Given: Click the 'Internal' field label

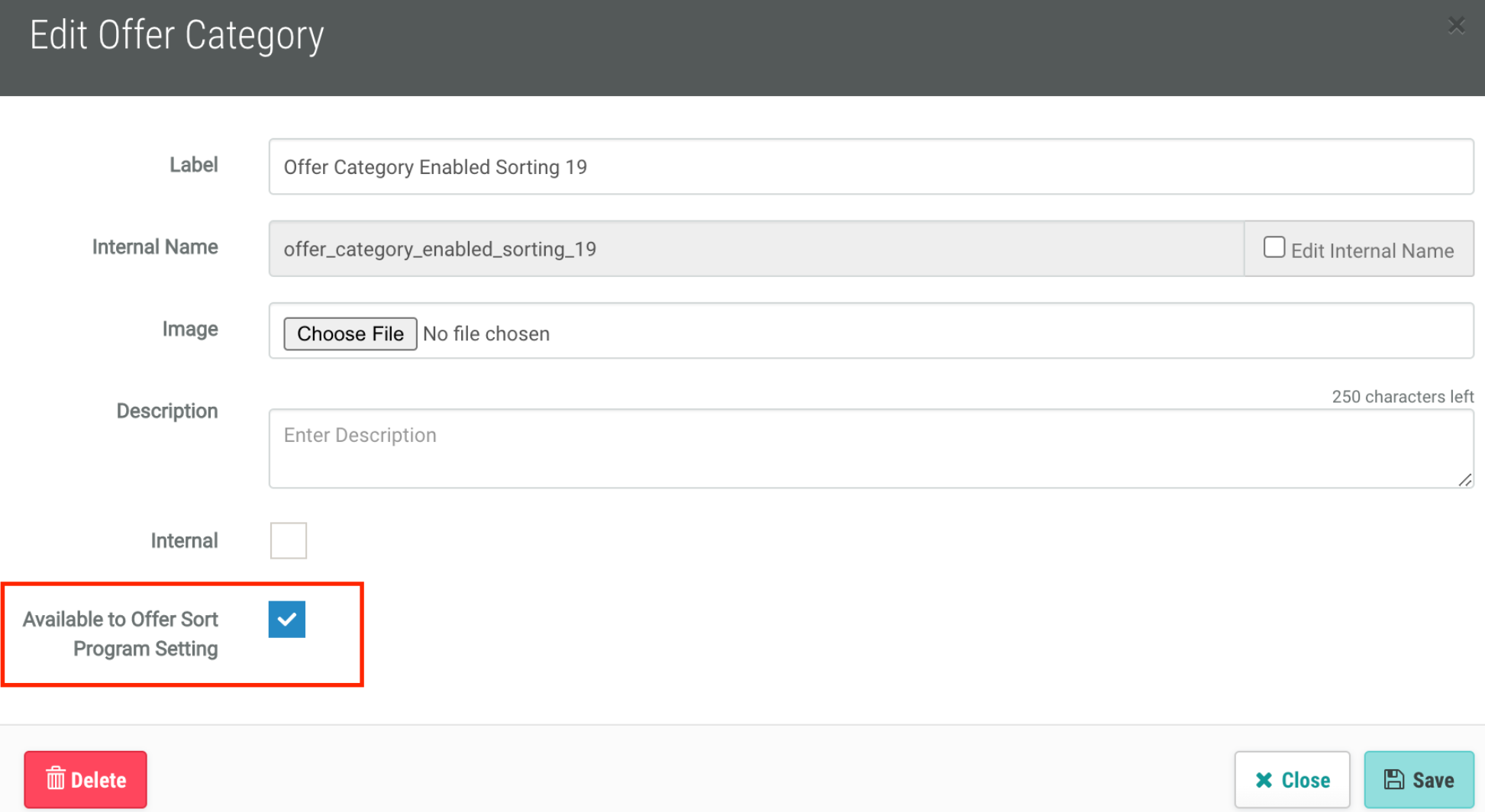Looking at the screenshot, I should click(x=184, y=541).
